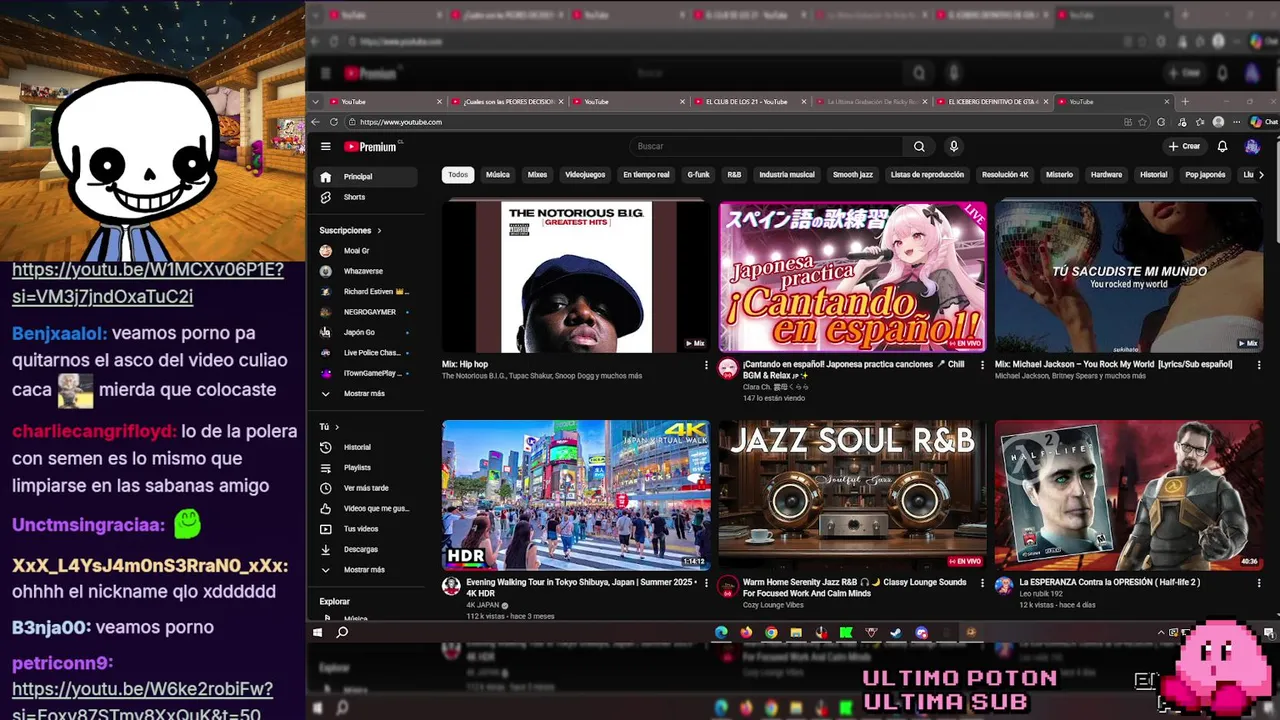
Task: Bookmark this page with the star icon
Action: pos(1144,122)
